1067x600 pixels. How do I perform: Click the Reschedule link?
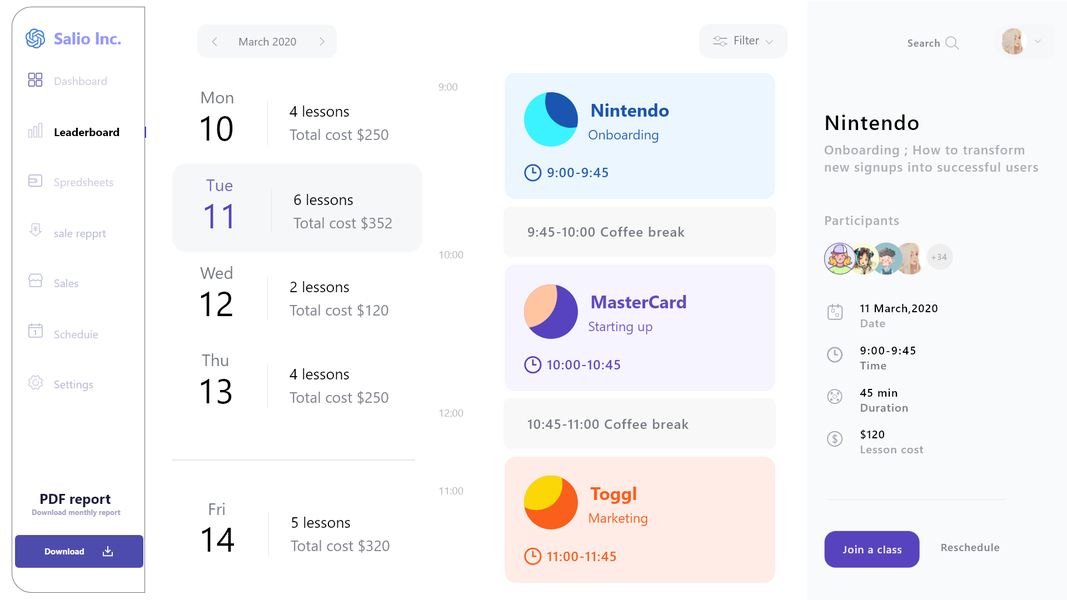click(x=970, y=548)
